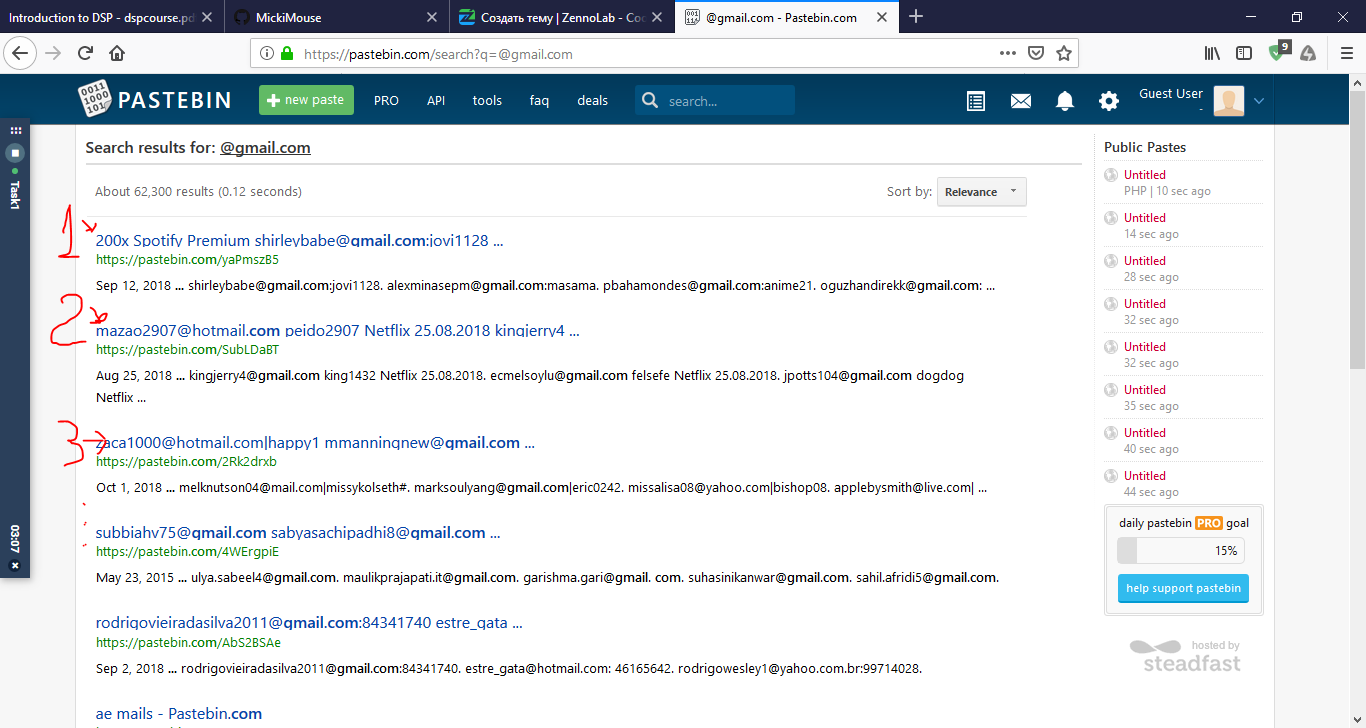Image resolution: width=1366 pixels, height=728 pixels.
Task: Switch to the Introduction to DSP tab
Action: pyautogui.click(x=102, y=17)
